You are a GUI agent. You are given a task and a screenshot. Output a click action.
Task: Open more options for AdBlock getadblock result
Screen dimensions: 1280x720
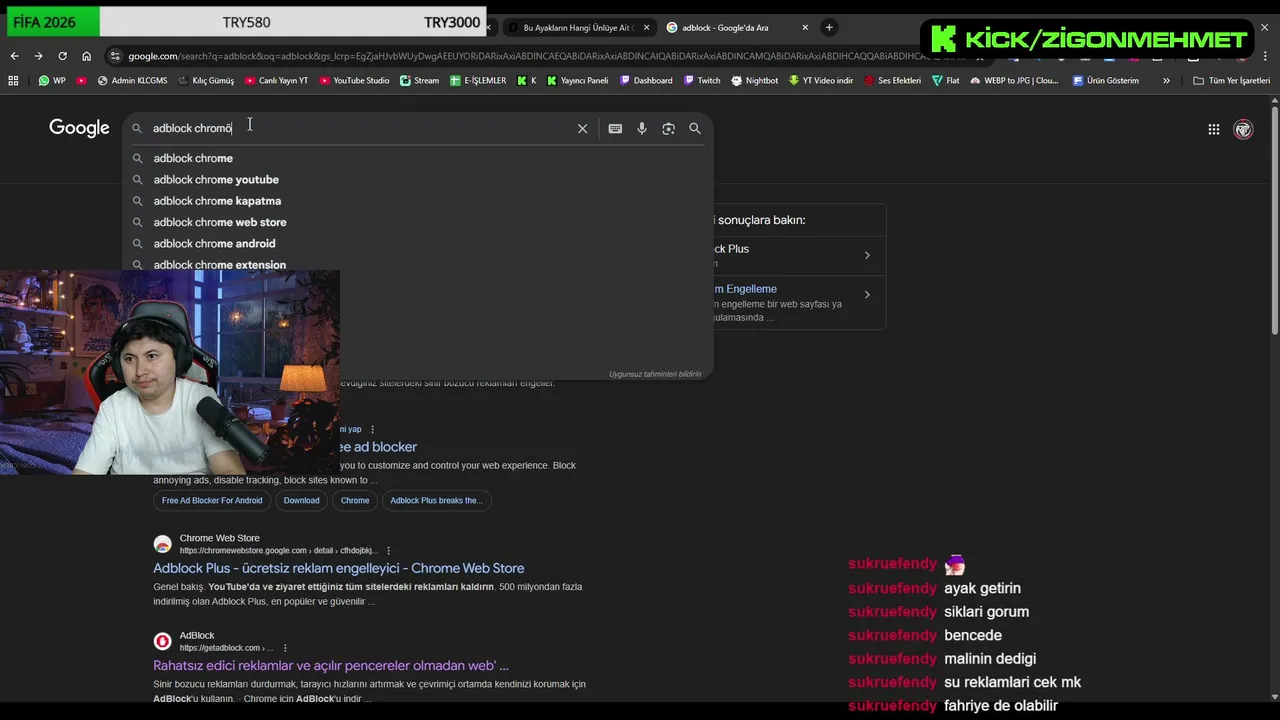285,648
